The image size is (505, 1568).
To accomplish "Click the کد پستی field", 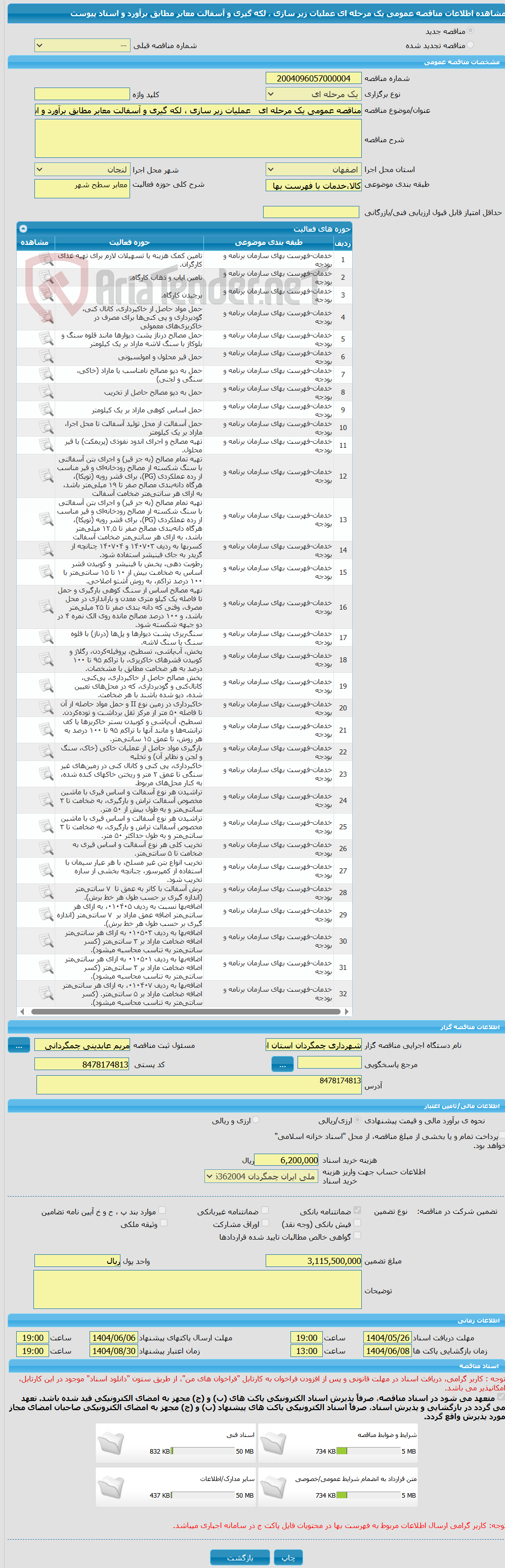I will (x=82, y=1065).
